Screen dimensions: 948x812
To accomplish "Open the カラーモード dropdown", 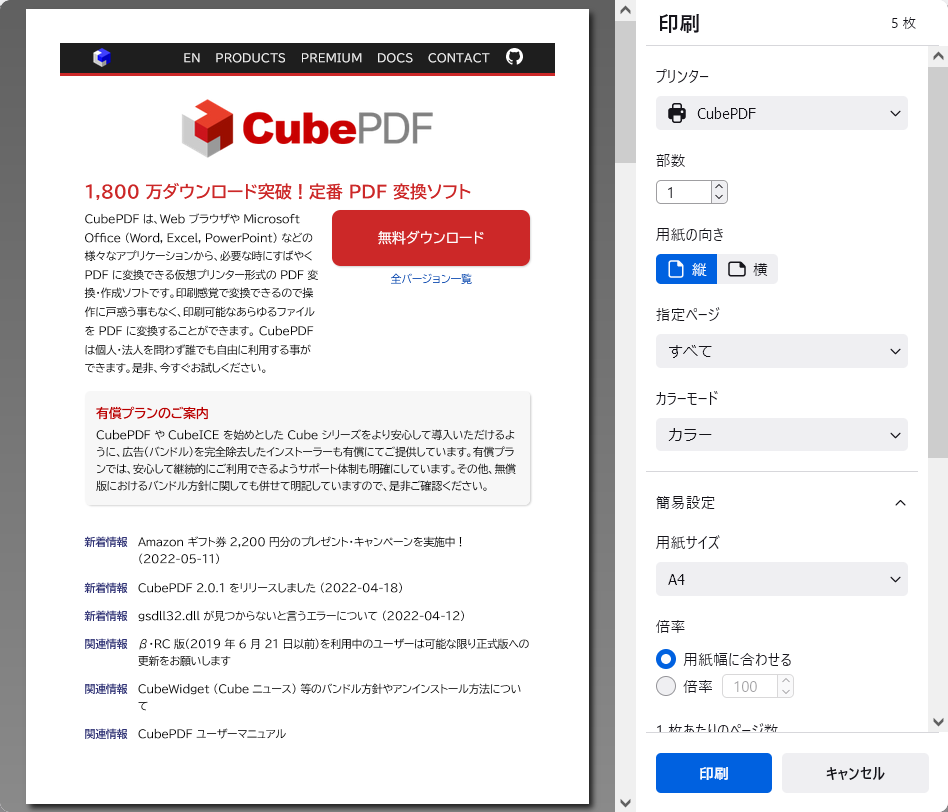I will (x=781, y=435).
